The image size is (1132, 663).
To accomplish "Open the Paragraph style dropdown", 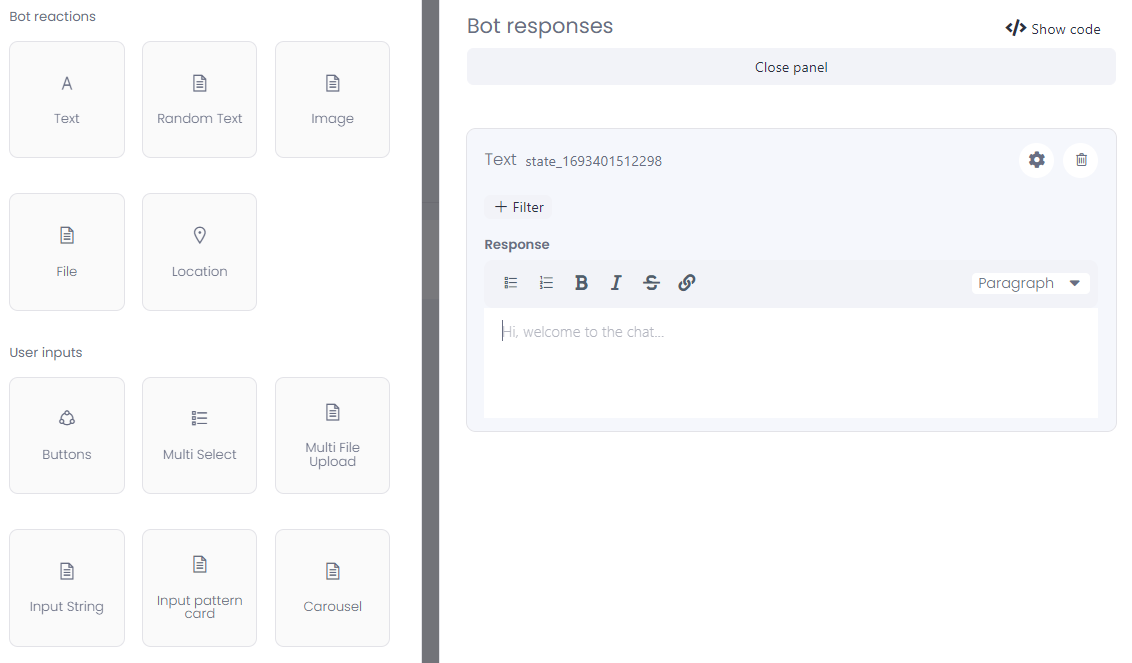I will [1030, 283].
